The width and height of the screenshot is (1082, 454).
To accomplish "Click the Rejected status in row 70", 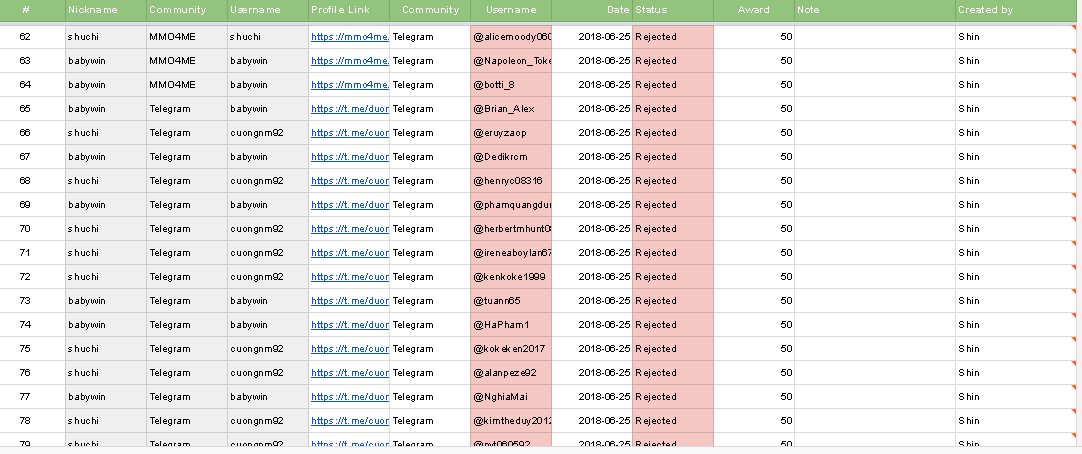I will click(672, 229).
